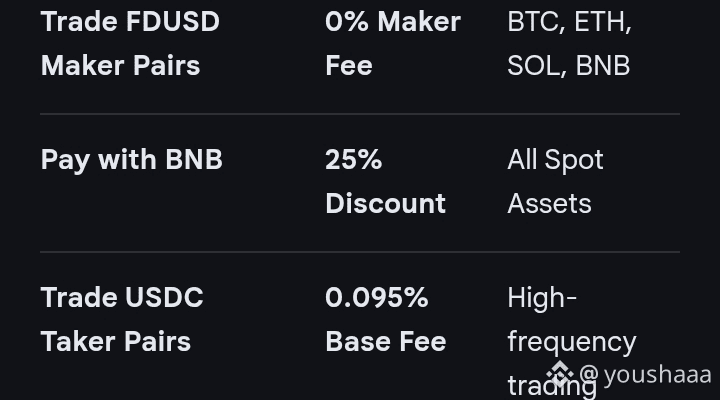
Task: Click the Maker Pairs text line
Action: pos(120,66)
